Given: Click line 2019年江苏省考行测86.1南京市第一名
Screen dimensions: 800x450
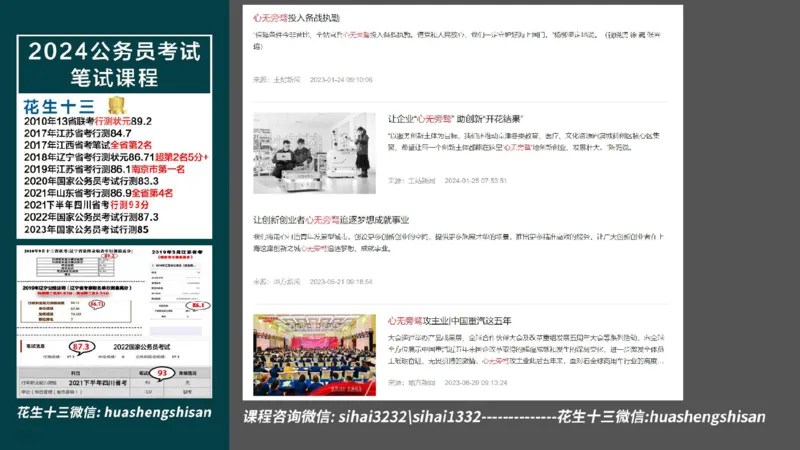Looking at the screenshot, I should tap(104, 169).
